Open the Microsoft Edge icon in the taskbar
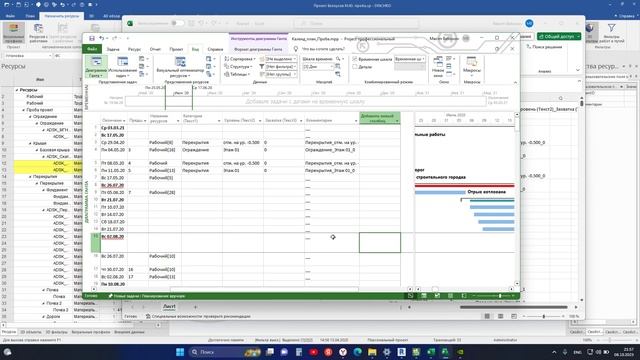Viewport: 640px width, 360px height. point(358,352)
